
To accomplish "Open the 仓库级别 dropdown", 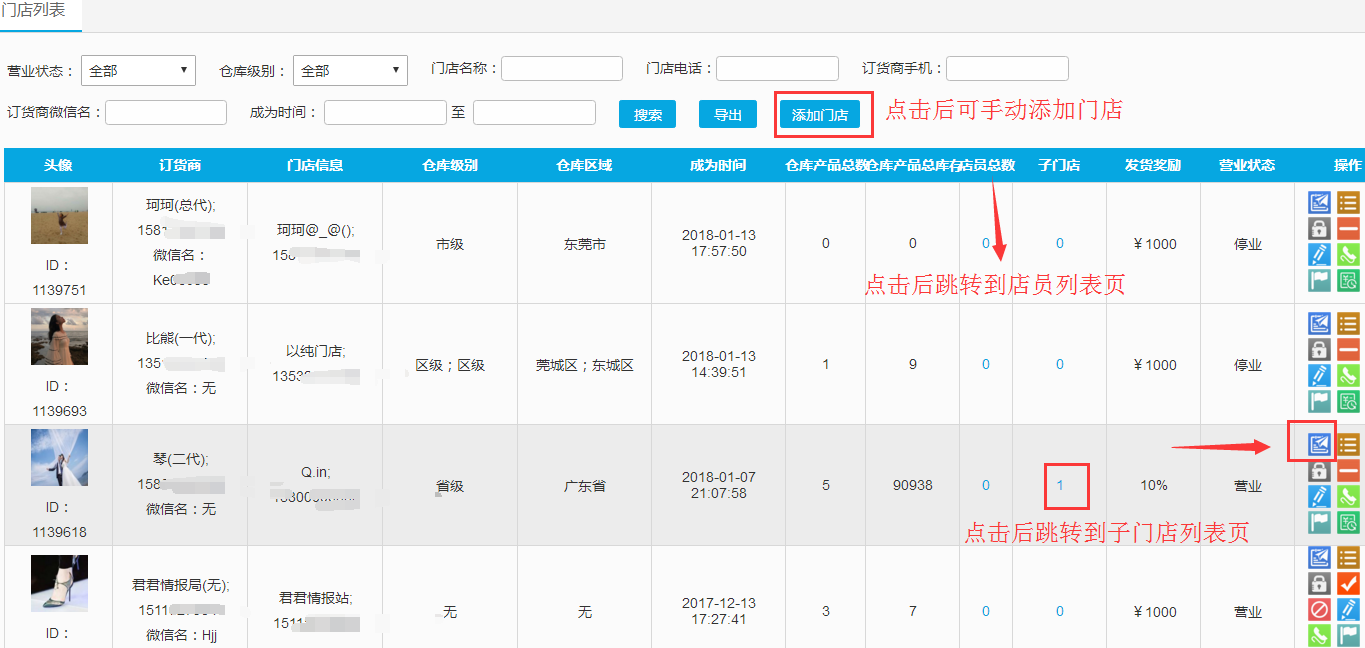I will click(350, 71).
